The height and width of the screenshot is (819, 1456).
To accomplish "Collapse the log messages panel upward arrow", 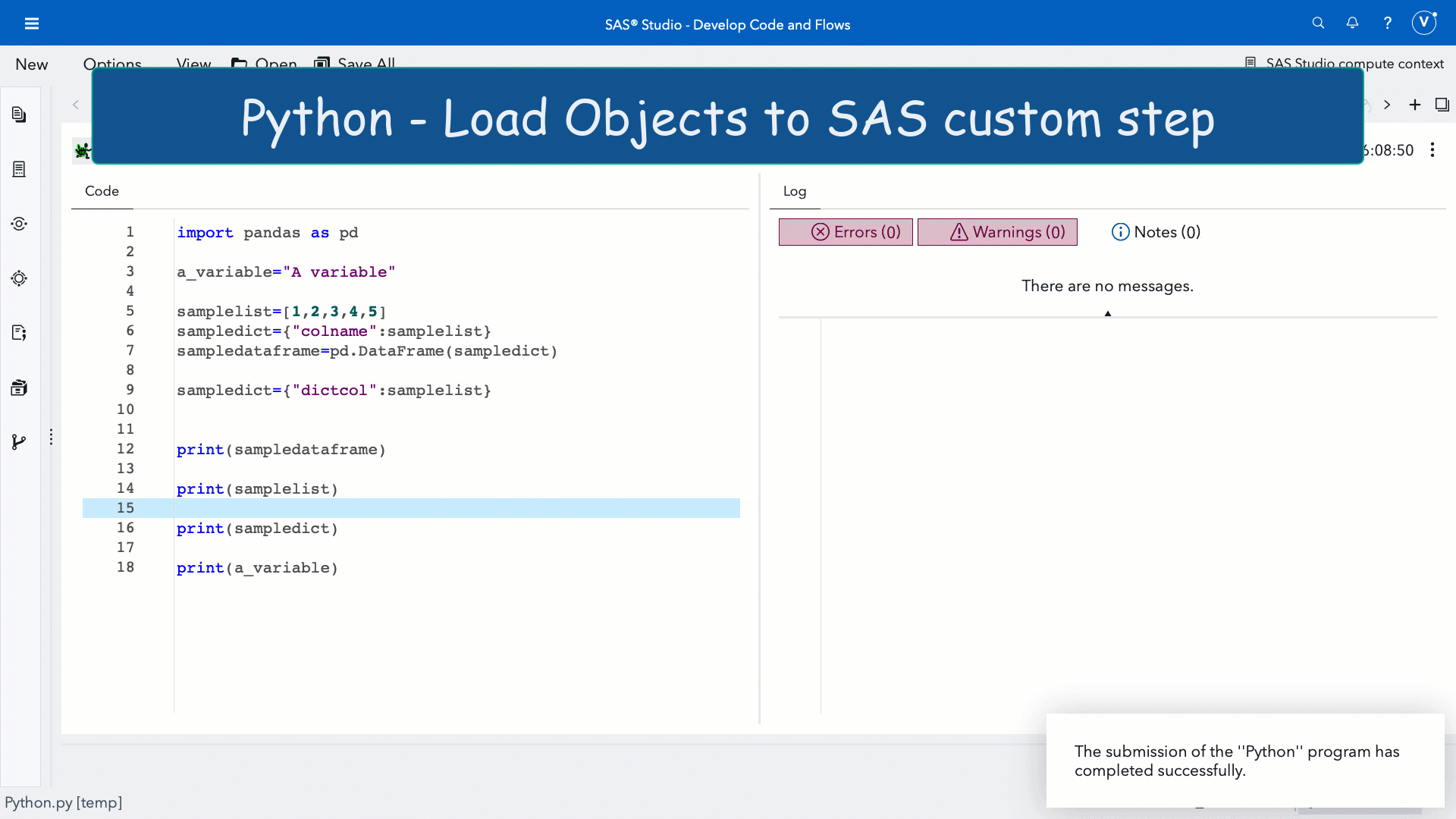I will (x=1107, y=312).
